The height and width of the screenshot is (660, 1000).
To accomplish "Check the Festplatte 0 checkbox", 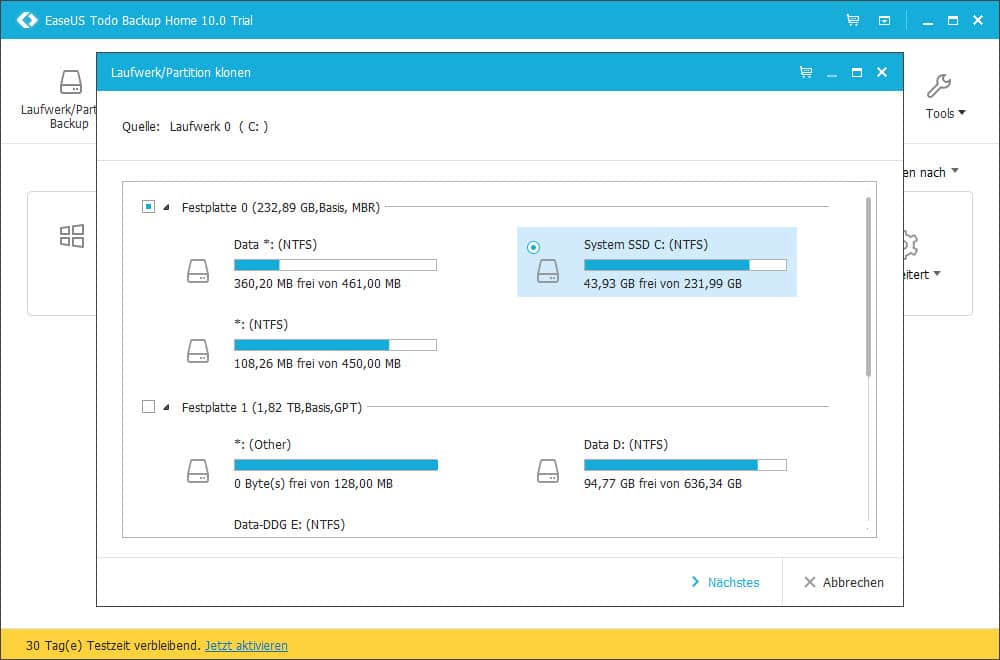I will click(149, 207).
